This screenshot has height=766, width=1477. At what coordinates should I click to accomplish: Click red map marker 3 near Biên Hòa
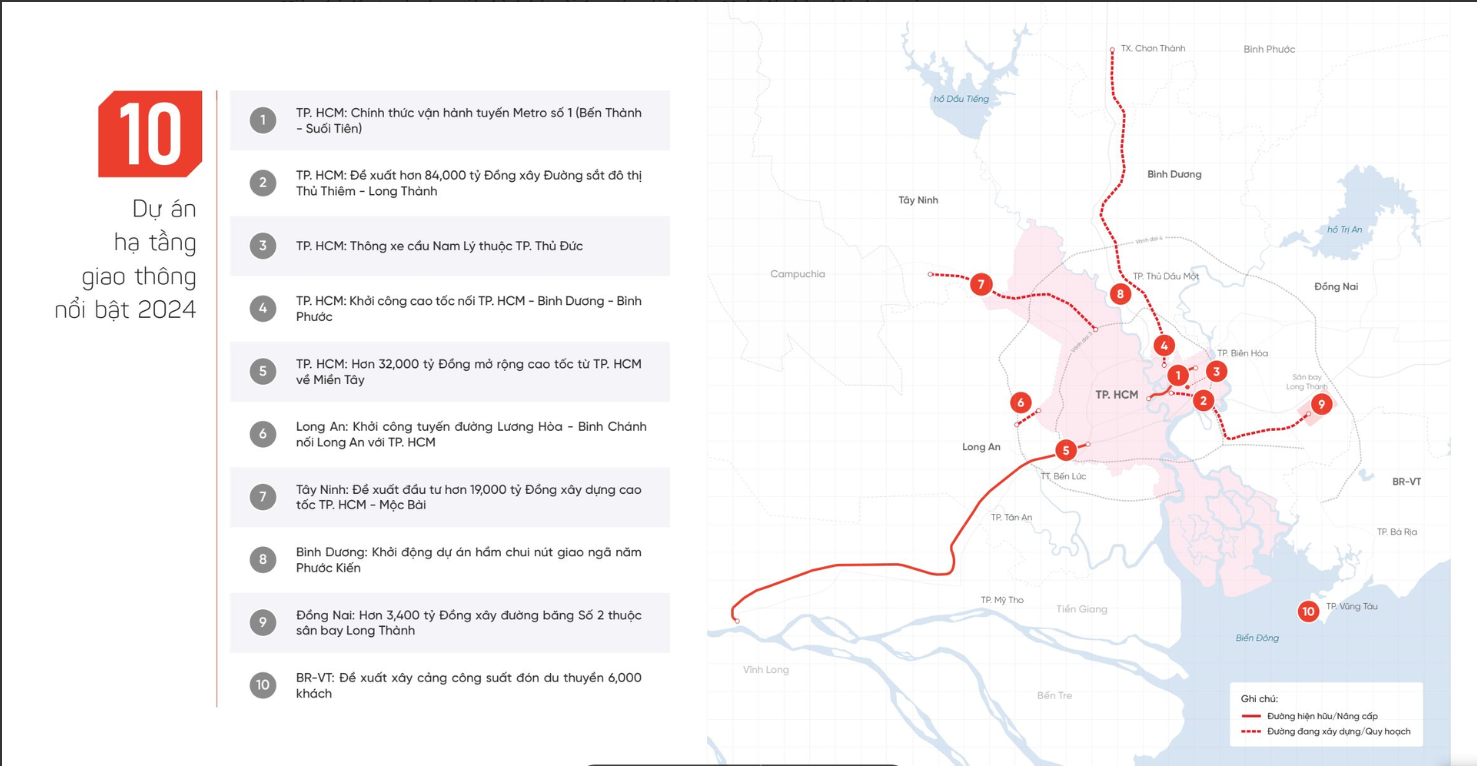(1216, 372)
